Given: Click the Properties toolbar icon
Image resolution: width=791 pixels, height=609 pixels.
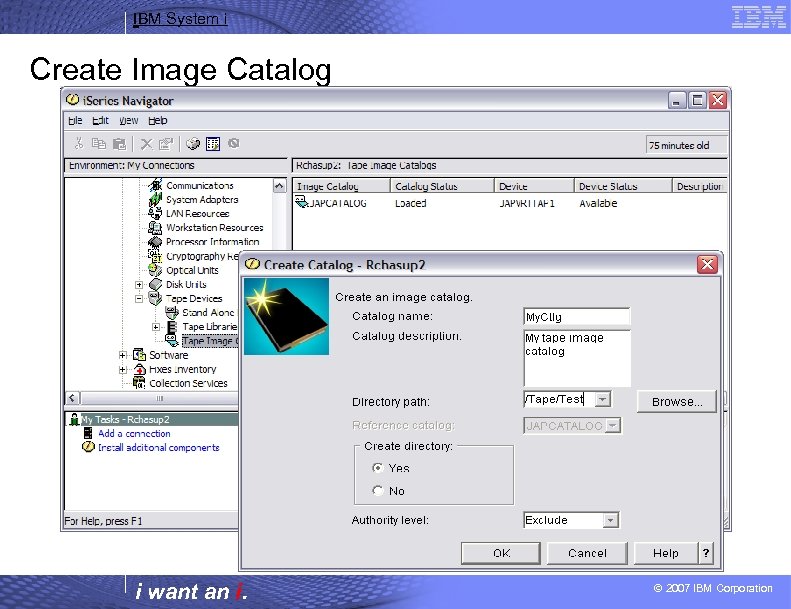Looking at the screenshot, I should 166,144.
